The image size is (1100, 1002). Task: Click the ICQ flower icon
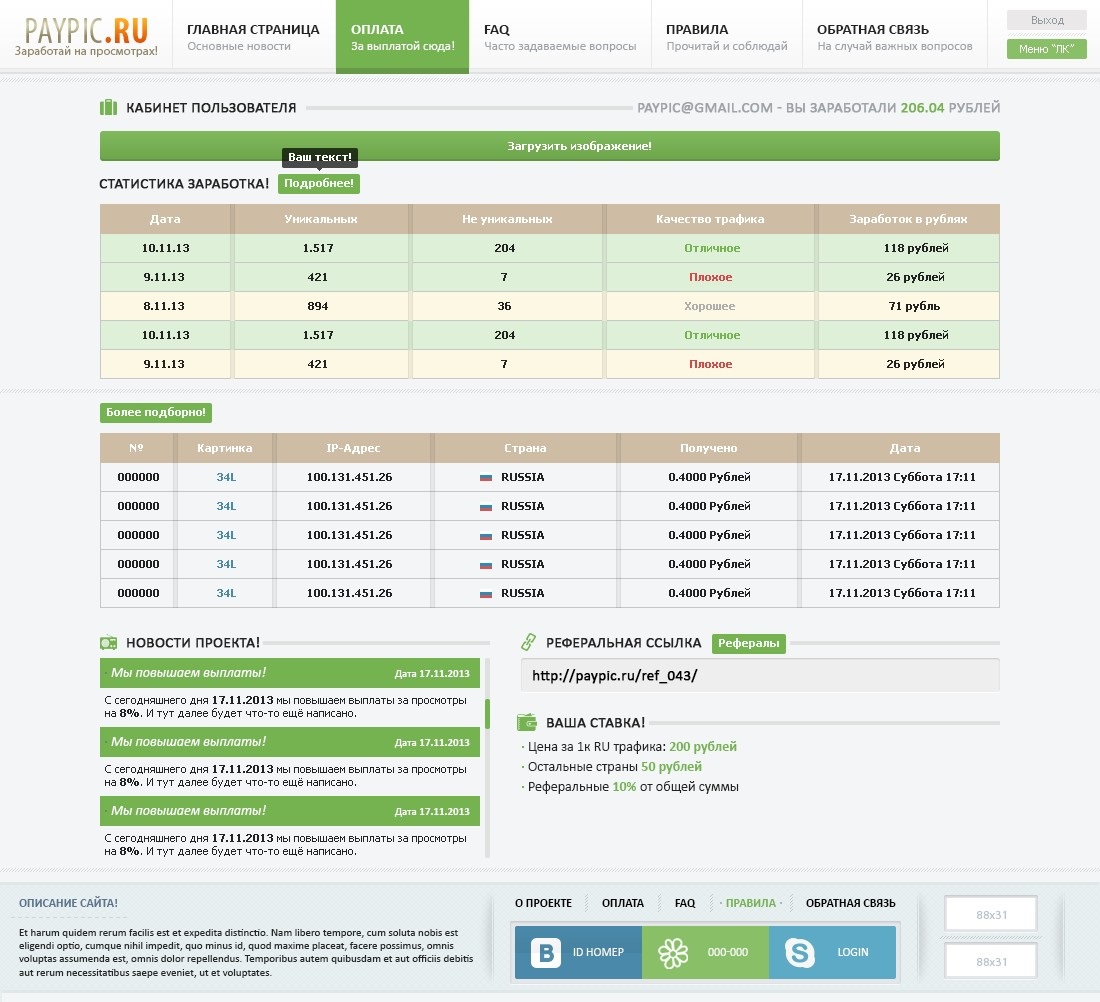pos(673,952)
